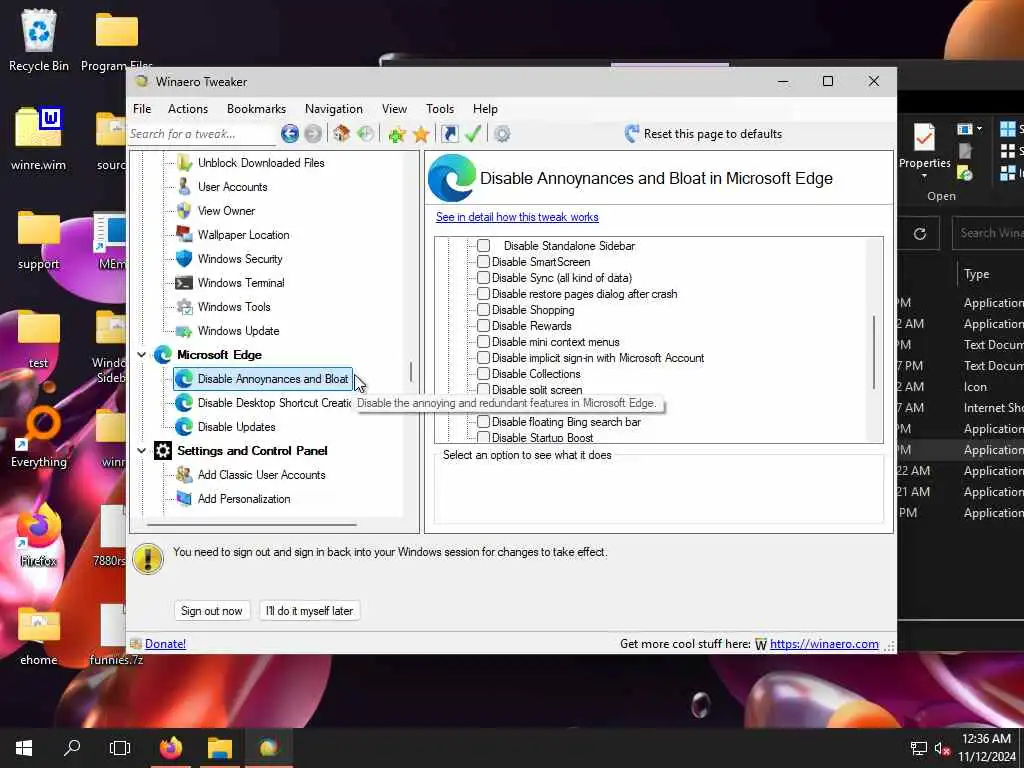
Task: Go to the Home page icon
Action: pyautogui.click(x=341, y=134)
